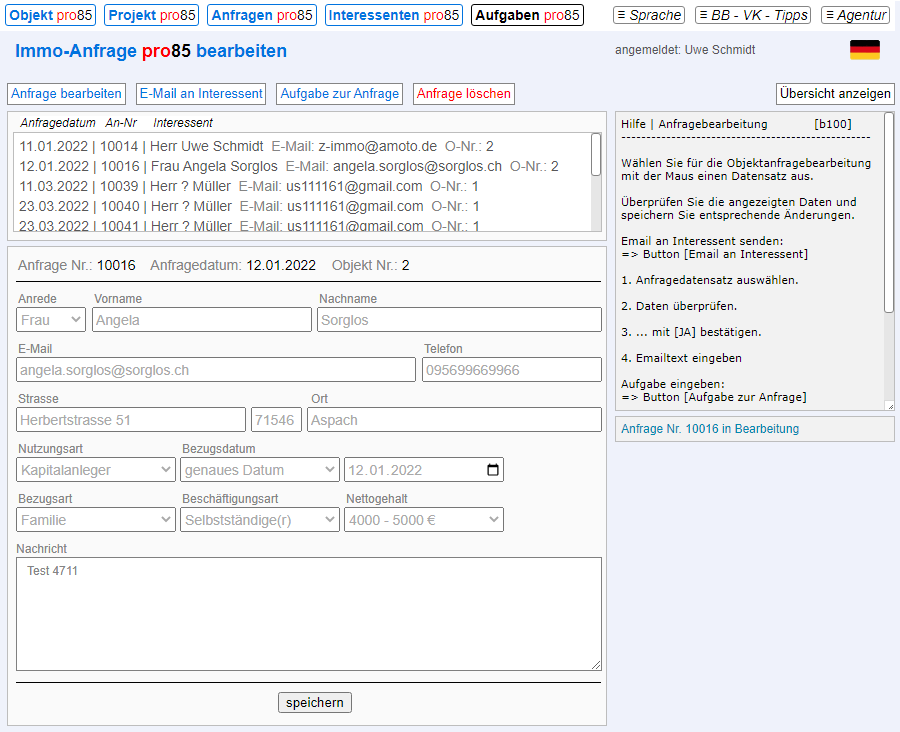
Task: Open the Agentur menu
Action: pyautogui.click(x=855, y=15)
